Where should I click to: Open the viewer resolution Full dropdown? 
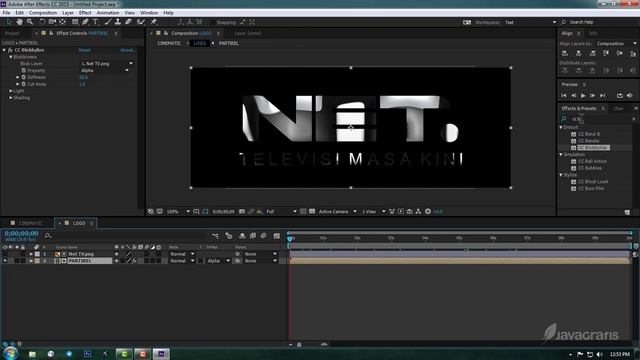[281, 211]
